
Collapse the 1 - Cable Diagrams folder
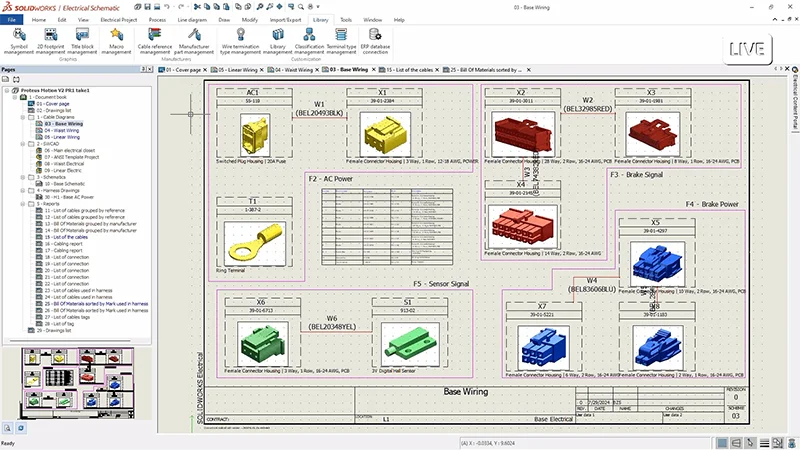tap(23, 117)
